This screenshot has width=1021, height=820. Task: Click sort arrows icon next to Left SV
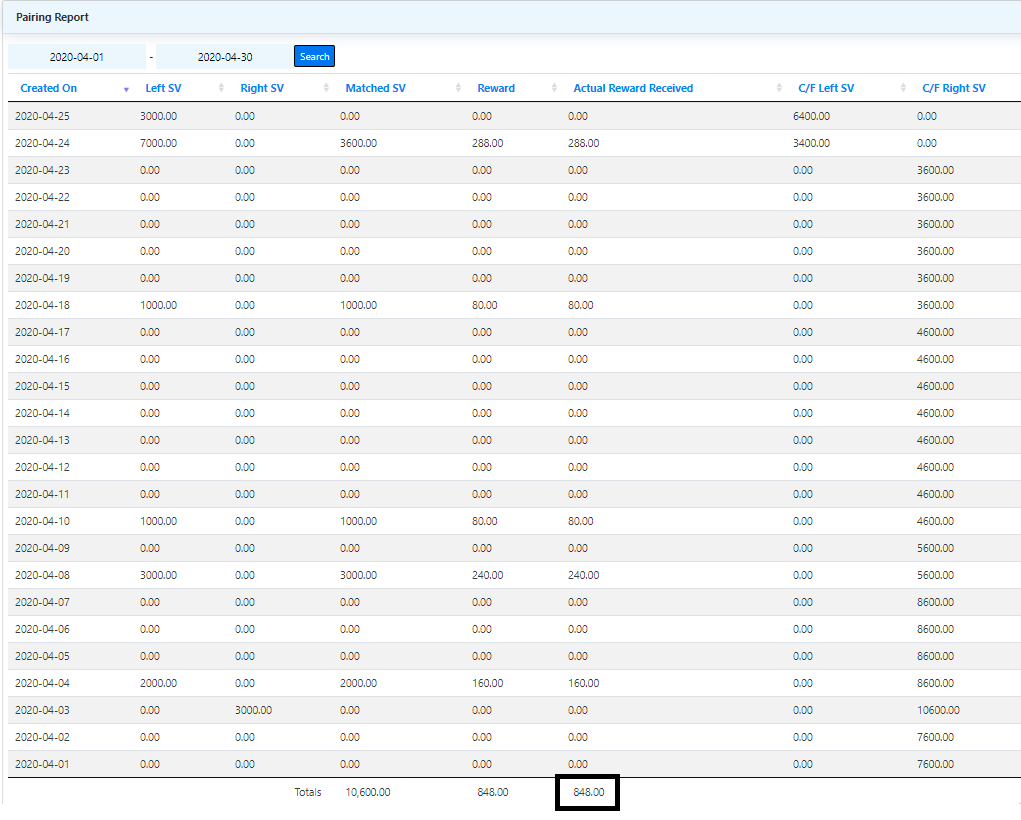pyautogui.click(x=221, y=88)
